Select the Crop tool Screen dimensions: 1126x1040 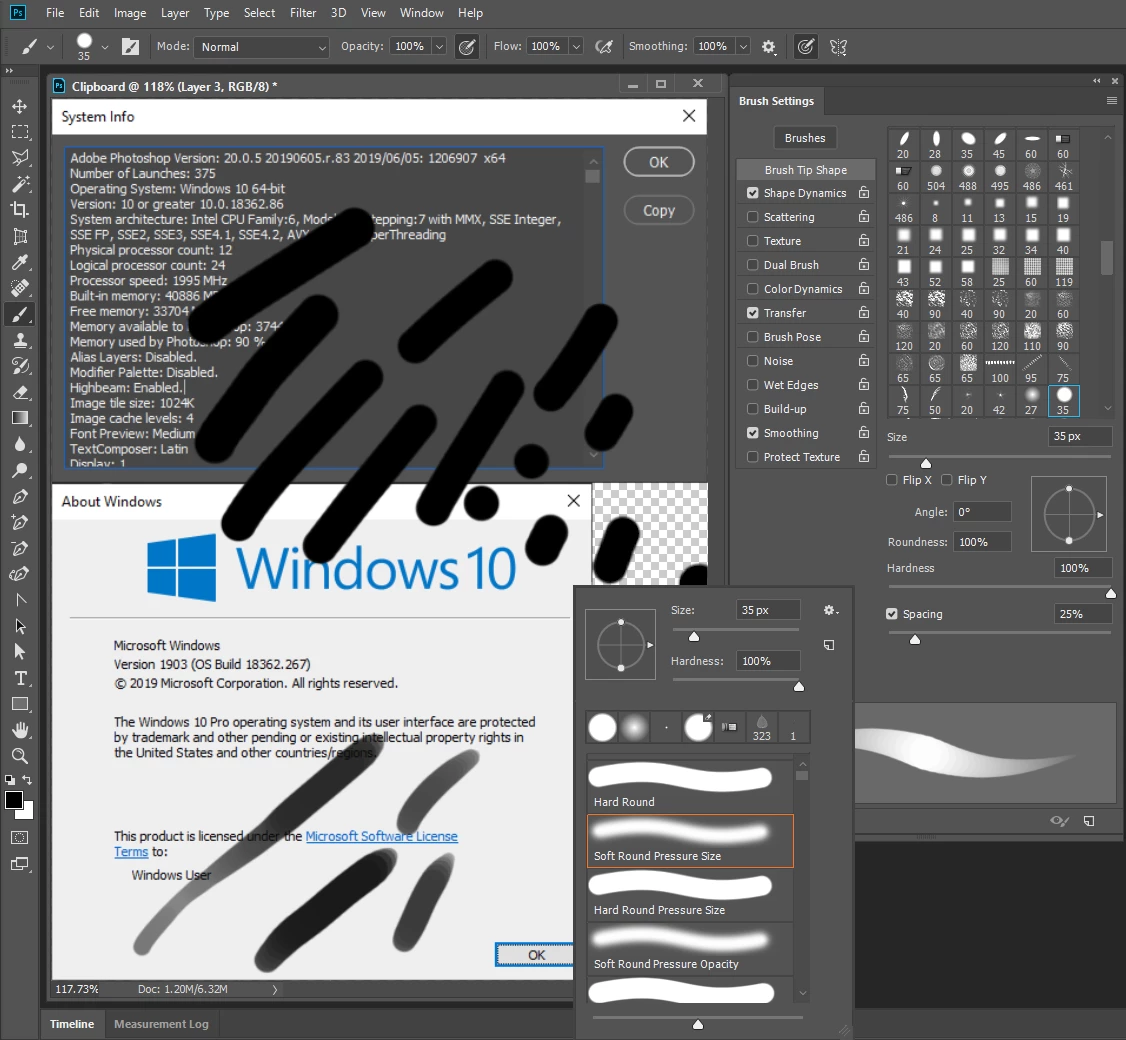(x=20, y=210)
